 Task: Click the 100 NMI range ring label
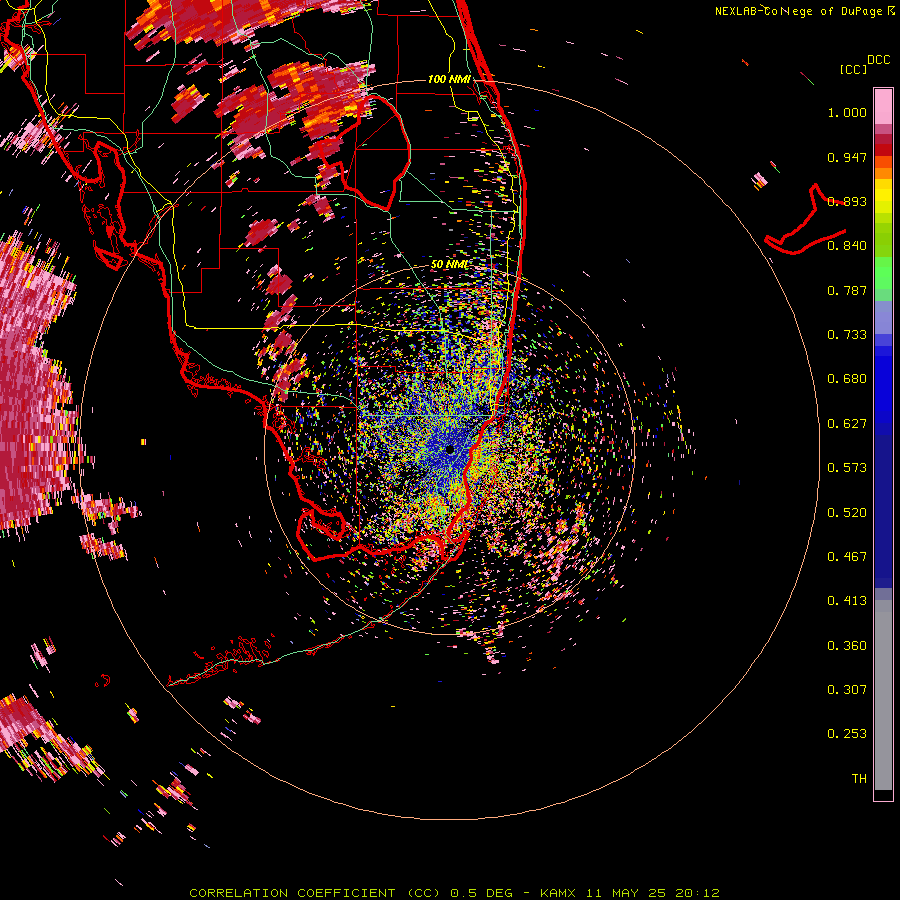tap(449, 79)
